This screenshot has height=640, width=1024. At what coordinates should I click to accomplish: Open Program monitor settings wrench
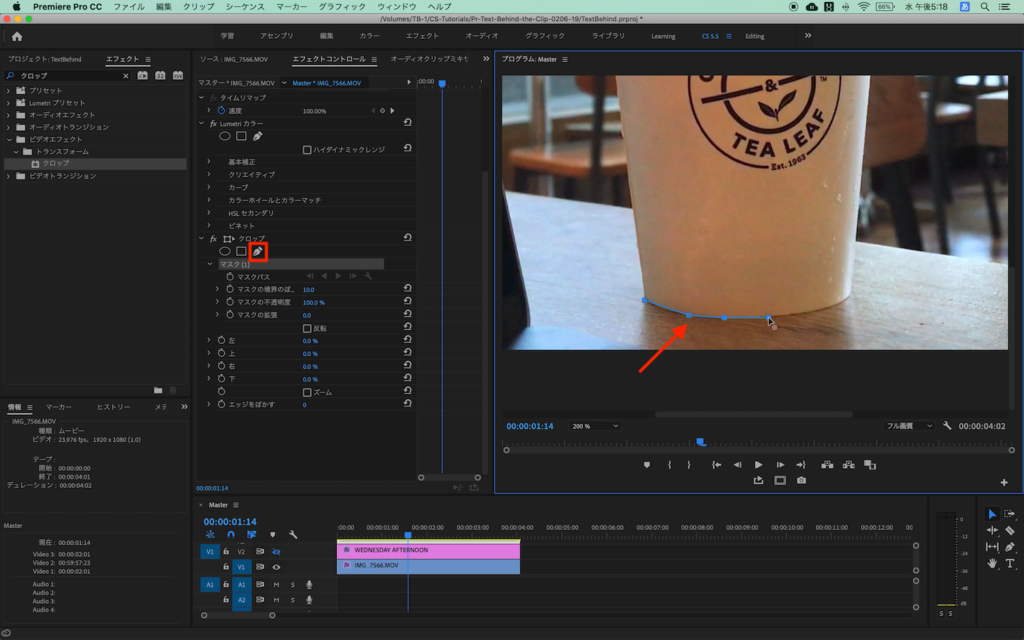947,426
